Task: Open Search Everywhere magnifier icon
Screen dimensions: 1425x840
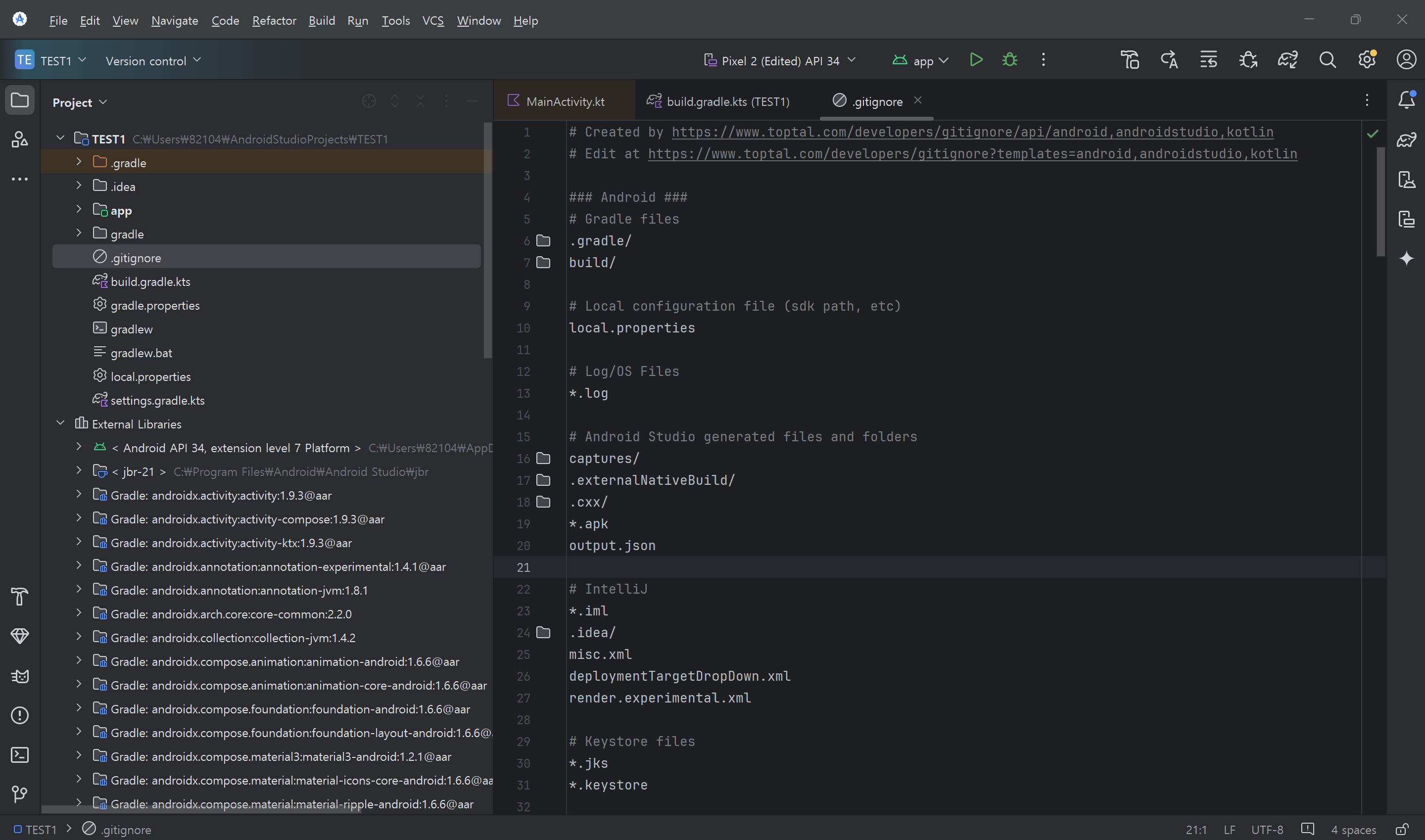Action: click(x=1327, y=60)
